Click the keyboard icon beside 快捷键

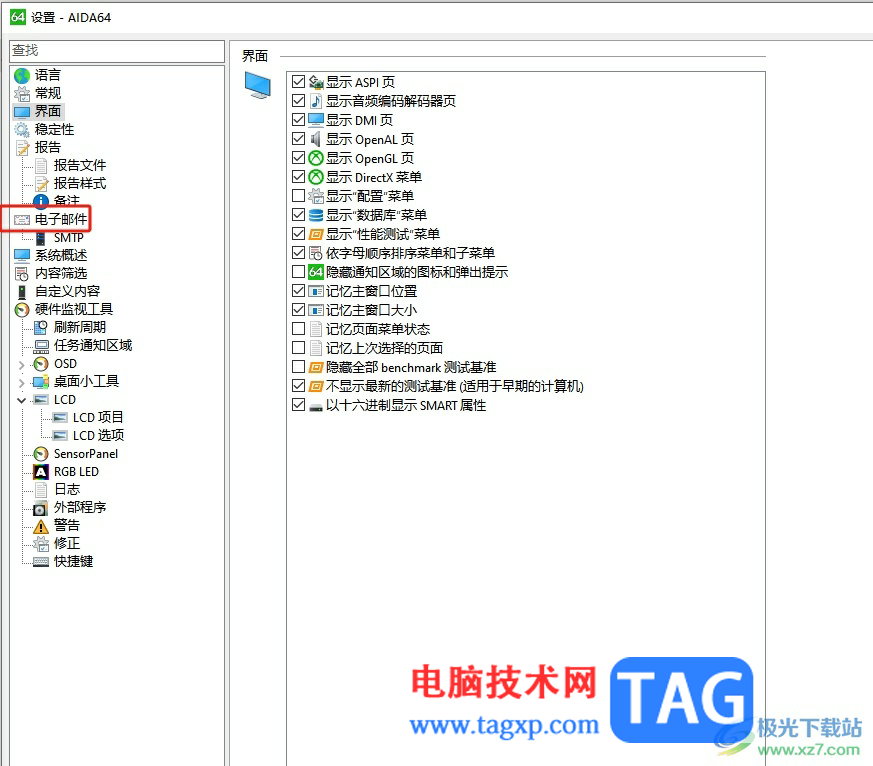click(41, 562)
